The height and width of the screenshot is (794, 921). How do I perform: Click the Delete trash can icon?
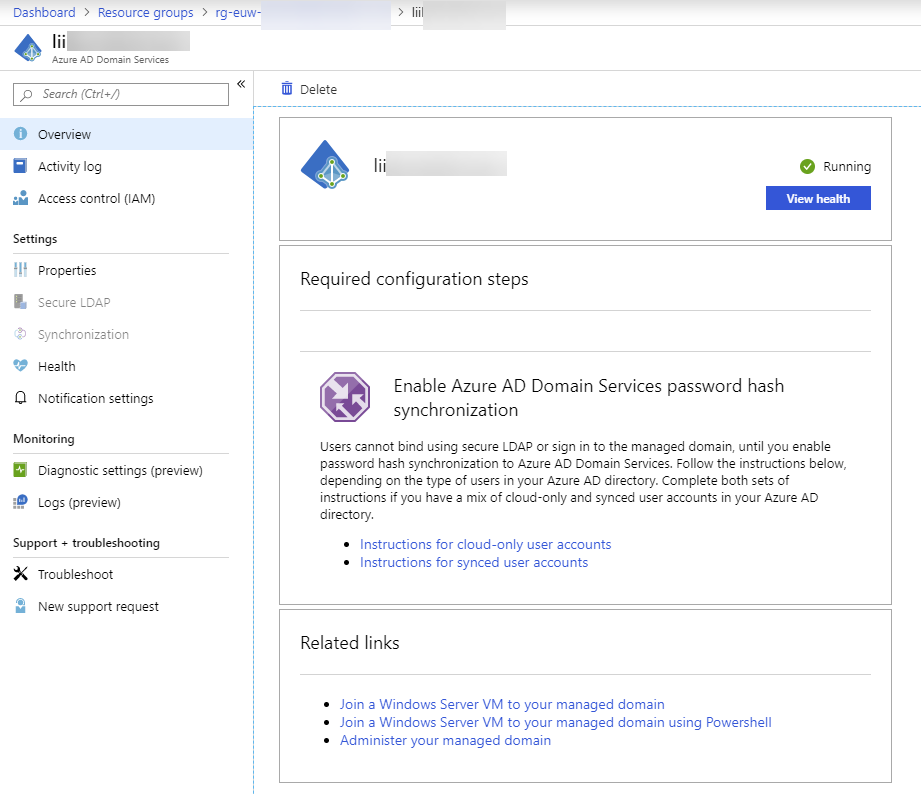(x=287, y=89)
